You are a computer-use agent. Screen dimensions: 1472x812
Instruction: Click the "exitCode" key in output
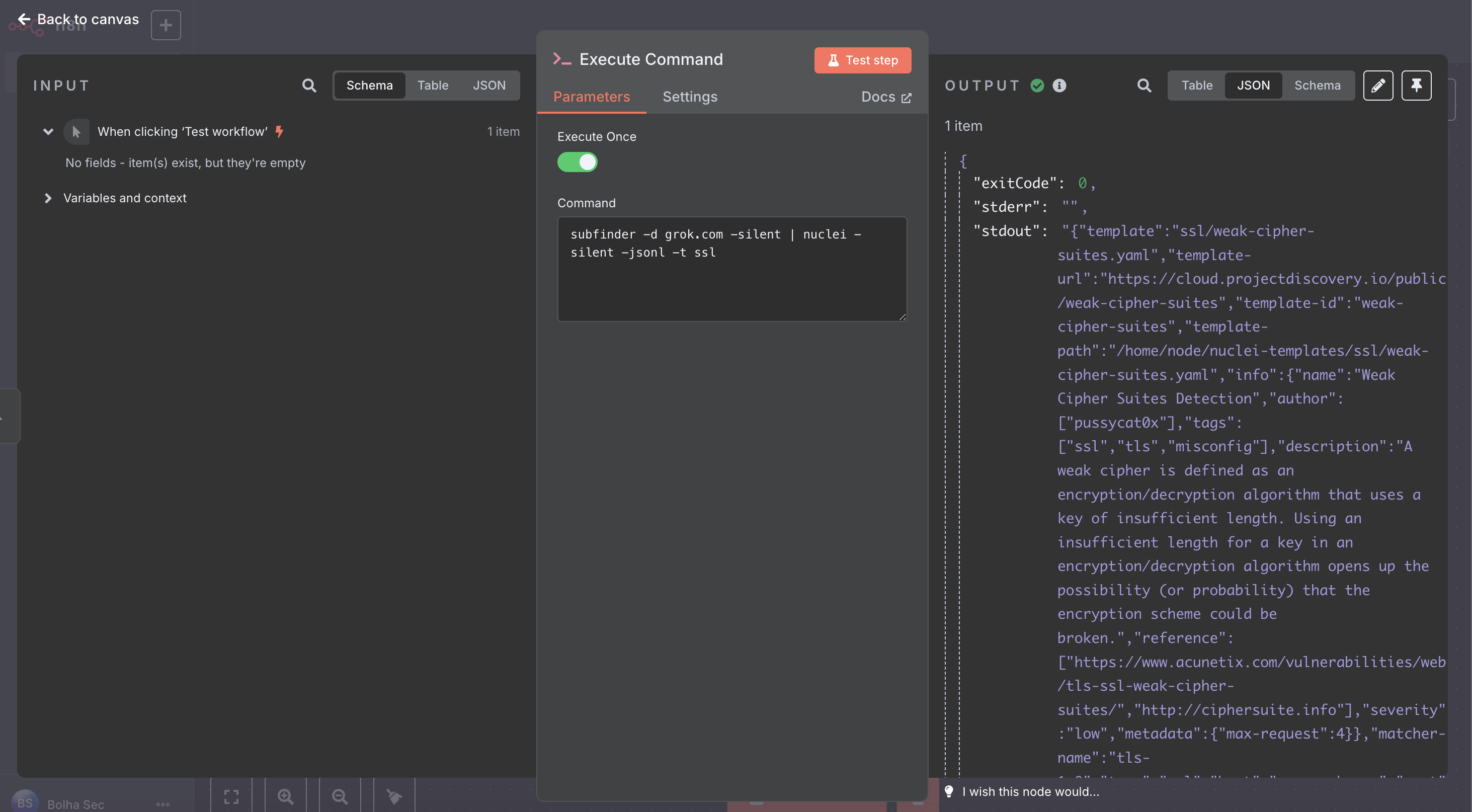[1015, 184]
